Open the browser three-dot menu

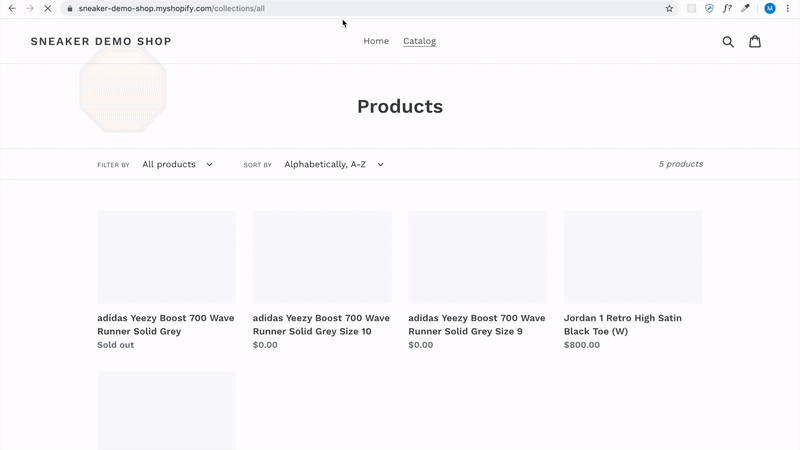pos(788,9)
